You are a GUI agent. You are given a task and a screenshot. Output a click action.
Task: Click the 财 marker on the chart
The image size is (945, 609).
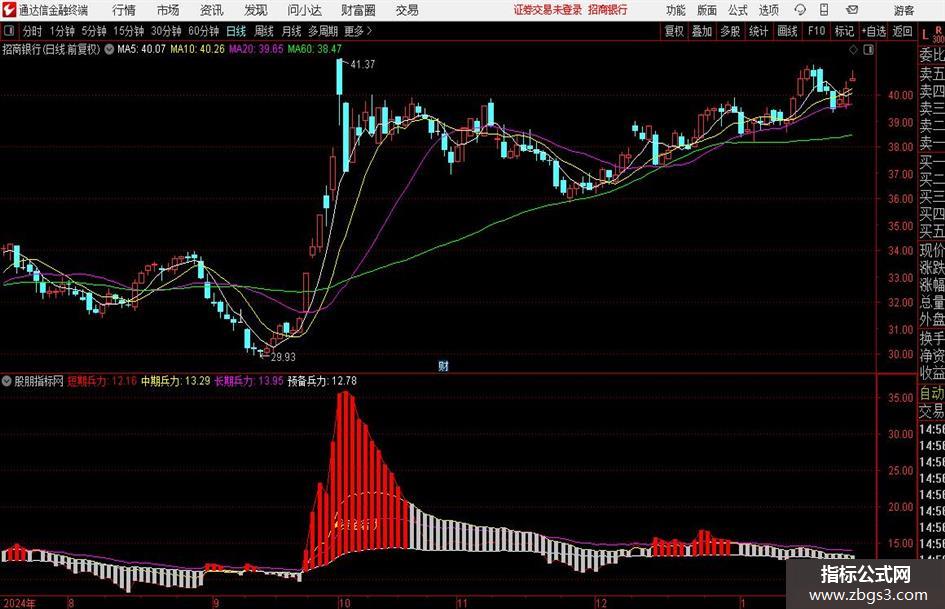[x=443, y=365]
